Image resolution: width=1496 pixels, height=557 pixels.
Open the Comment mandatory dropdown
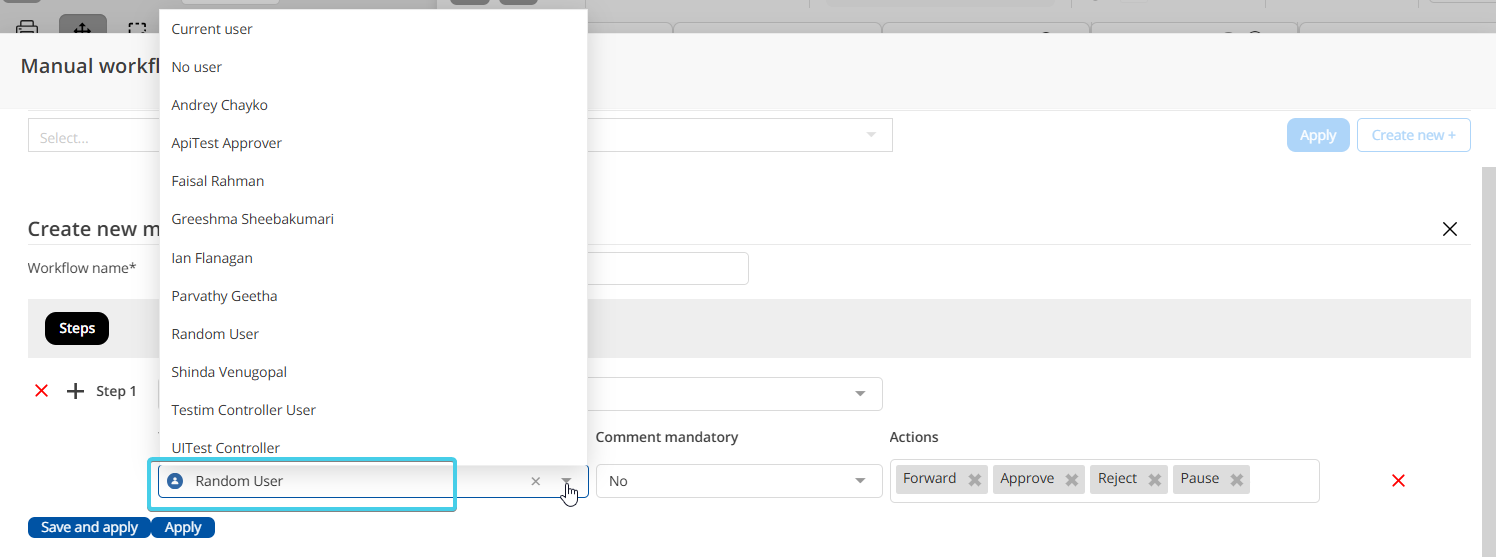tap(739, 481)
